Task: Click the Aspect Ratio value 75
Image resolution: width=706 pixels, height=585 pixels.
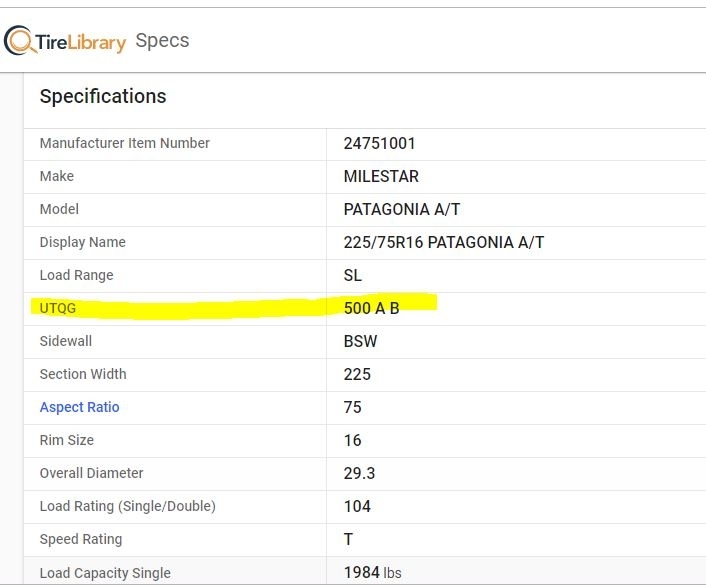Action: (x=352, y=407)
